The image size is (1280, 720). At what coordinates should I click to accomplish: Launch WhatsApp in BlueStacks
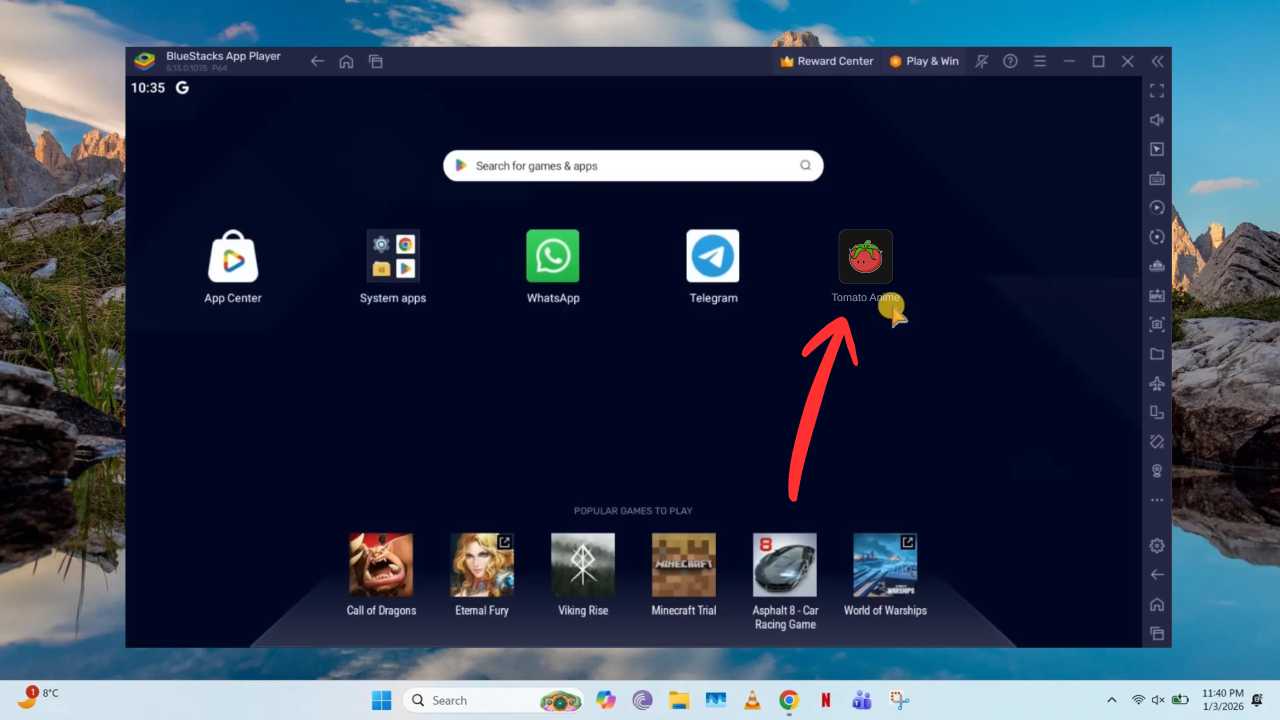tap(553, 256)
